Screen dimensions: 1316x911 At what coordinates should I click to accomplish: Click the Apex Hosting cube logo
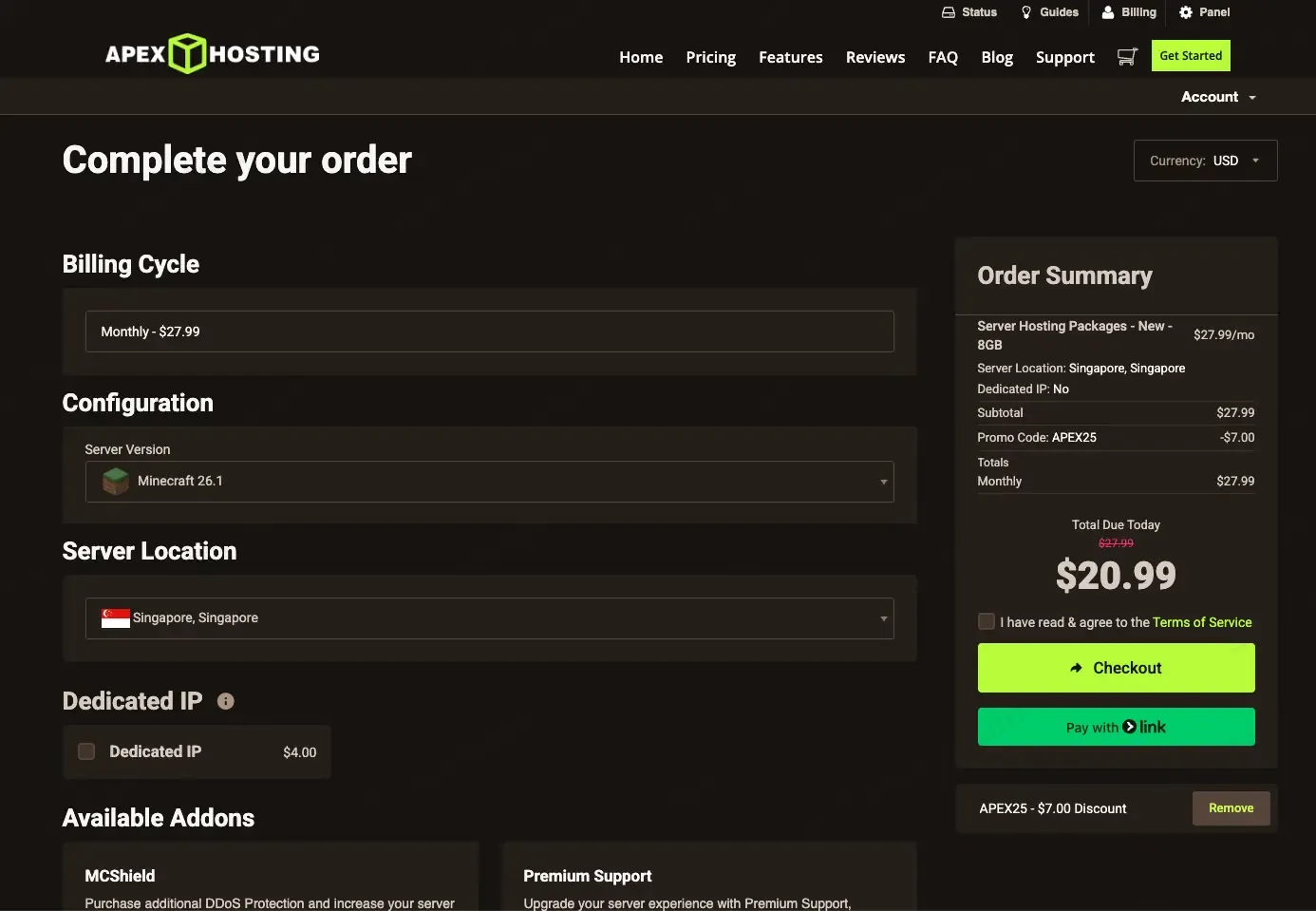tap(187, 53)
